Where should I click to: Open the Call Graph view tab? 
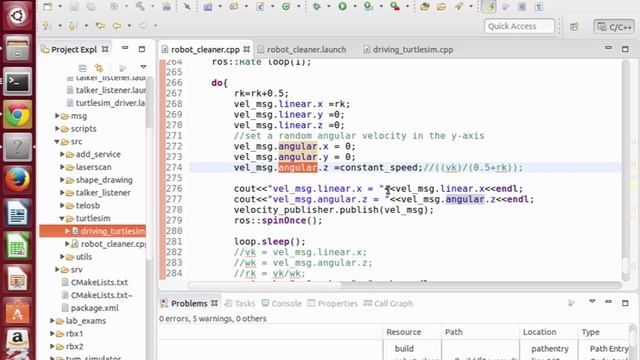[389, 304]
